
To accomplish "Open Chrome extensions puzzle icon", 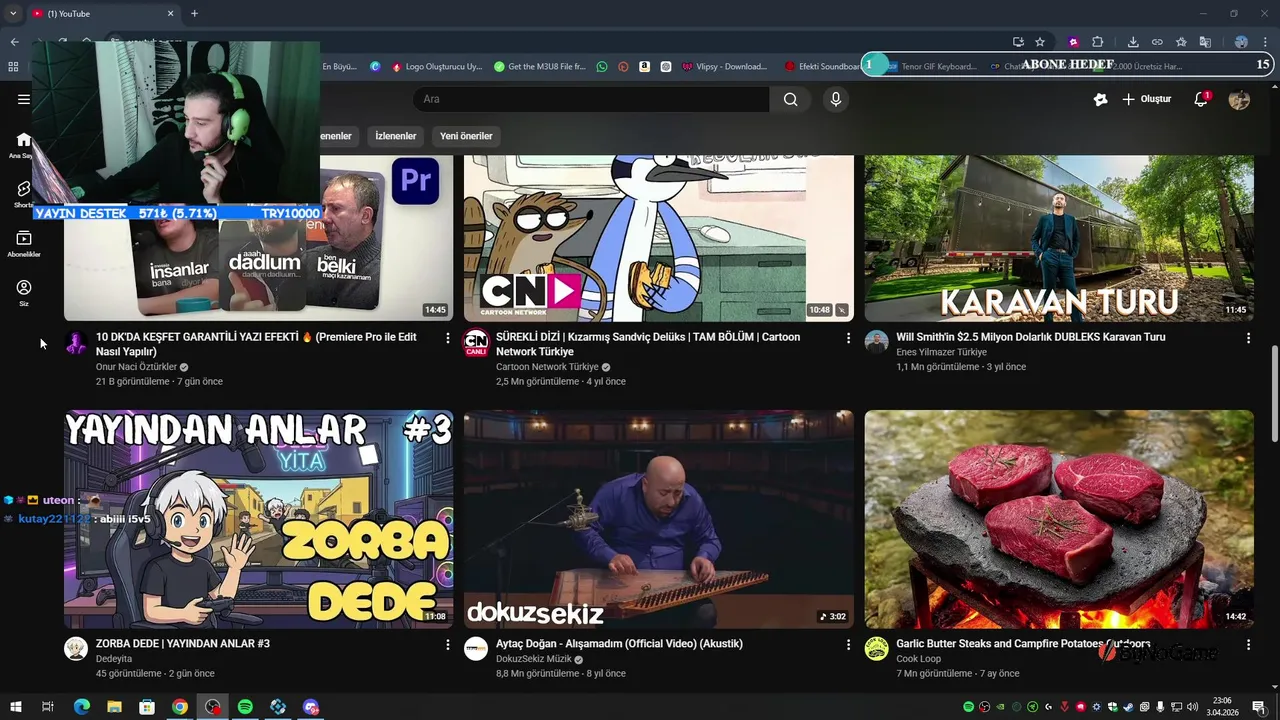I will click(1097, 42).
